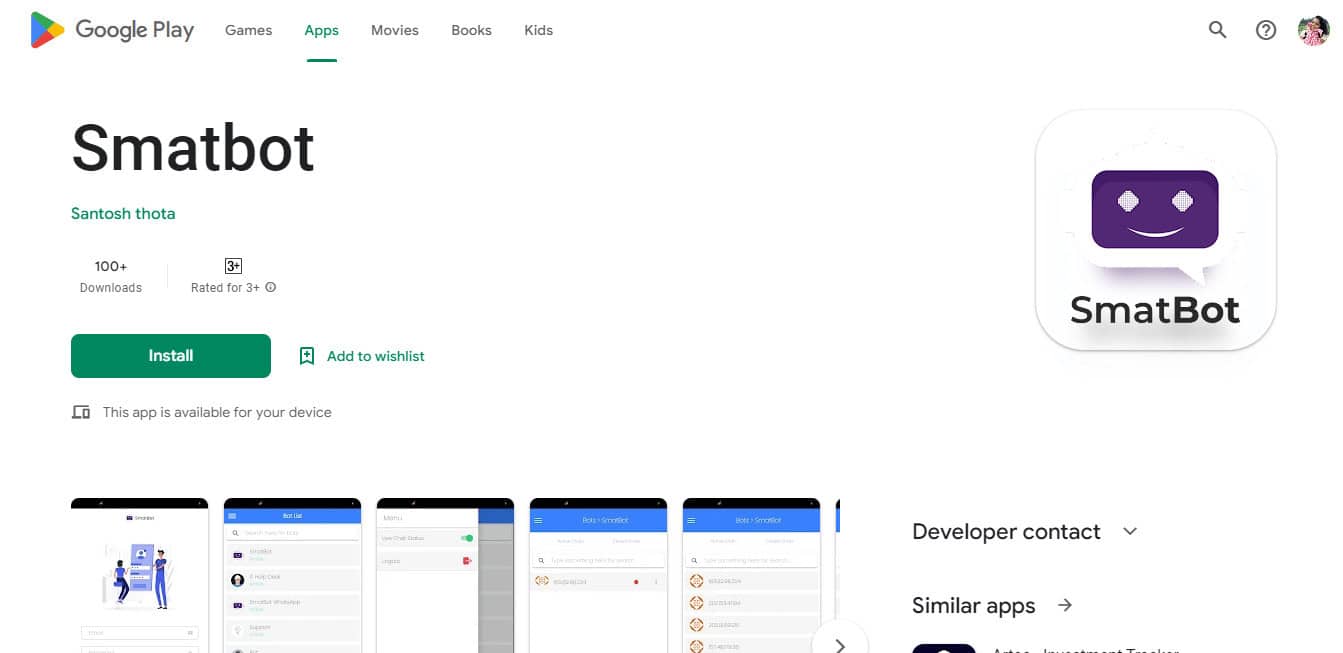This screenshot has height=653, width=1343.
Task: Click the Rated for 3+ info icon
Action: (x=271, y=287)
